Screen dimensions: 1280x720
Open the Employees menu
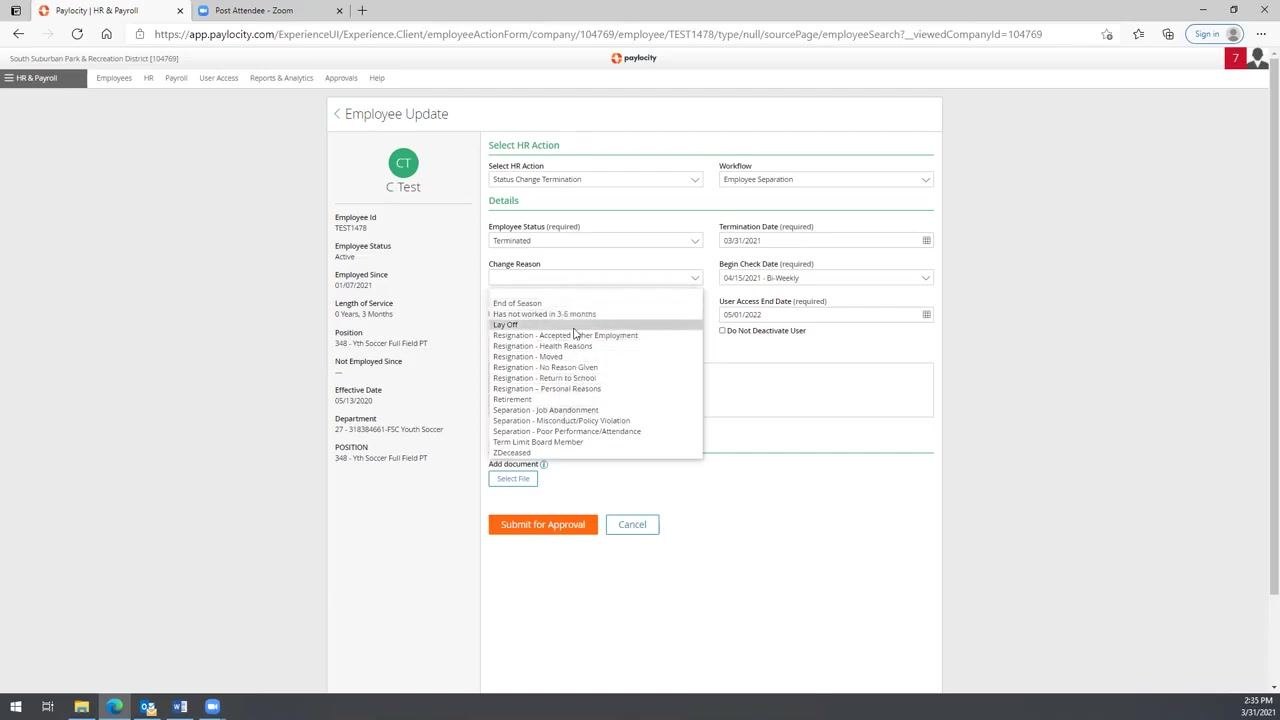[x=114, y=78]
